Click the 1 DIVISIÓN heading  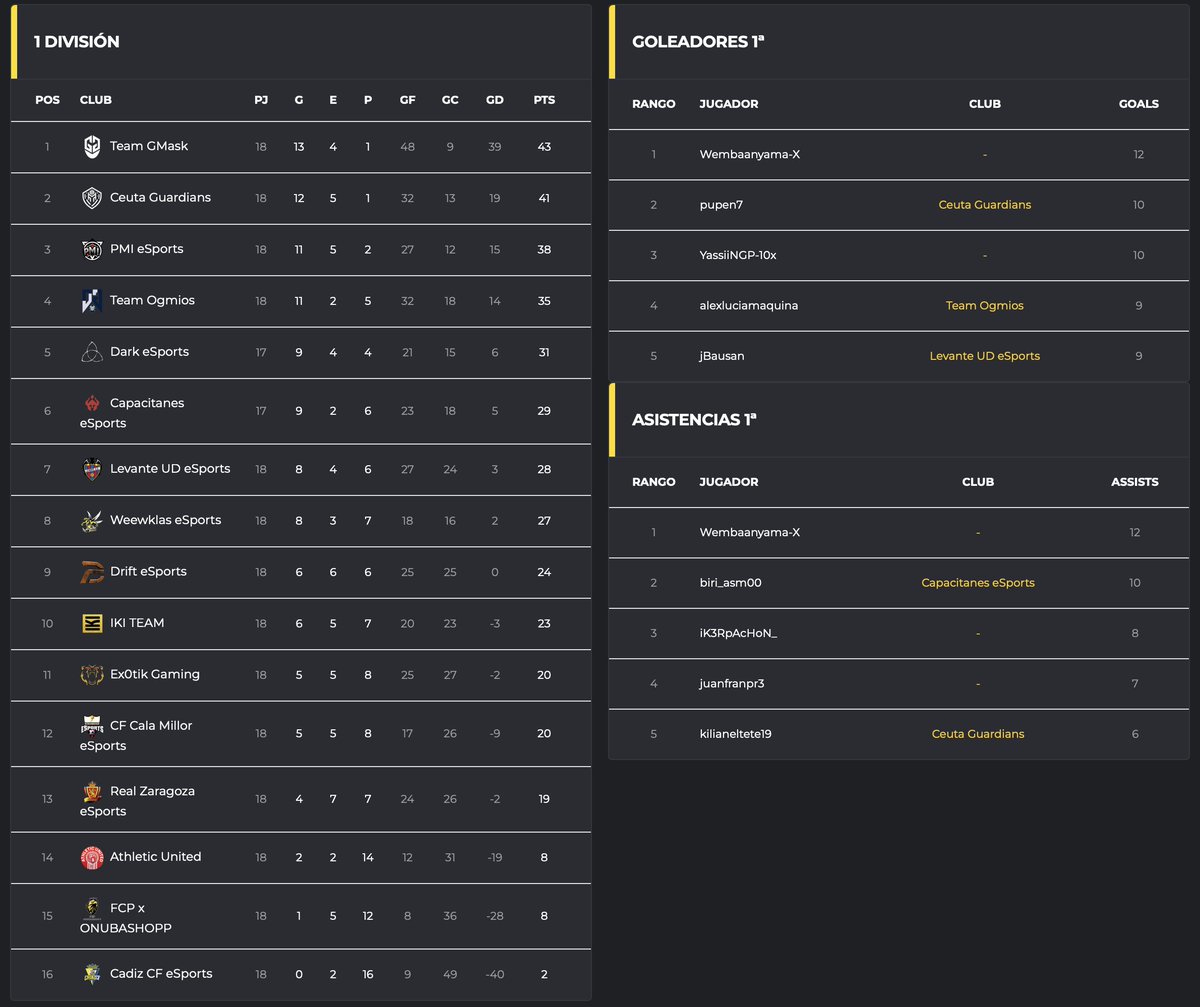tap(76, 42)
